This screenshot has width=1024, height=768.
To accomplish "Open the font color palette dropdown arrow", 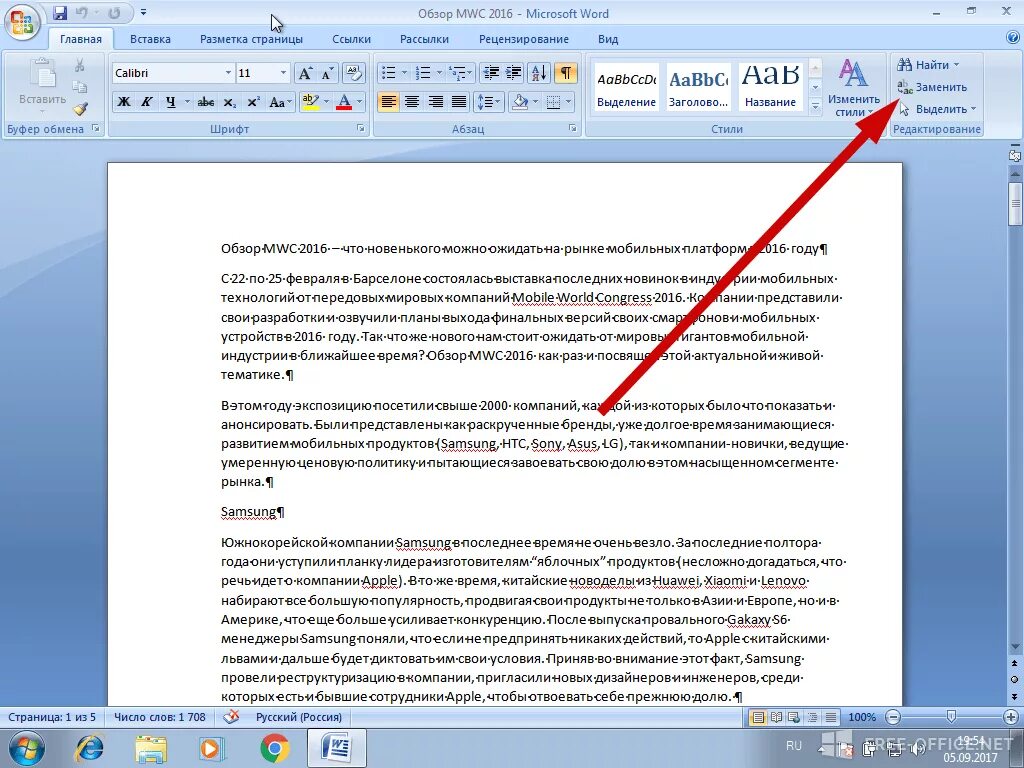I will 360,102.
